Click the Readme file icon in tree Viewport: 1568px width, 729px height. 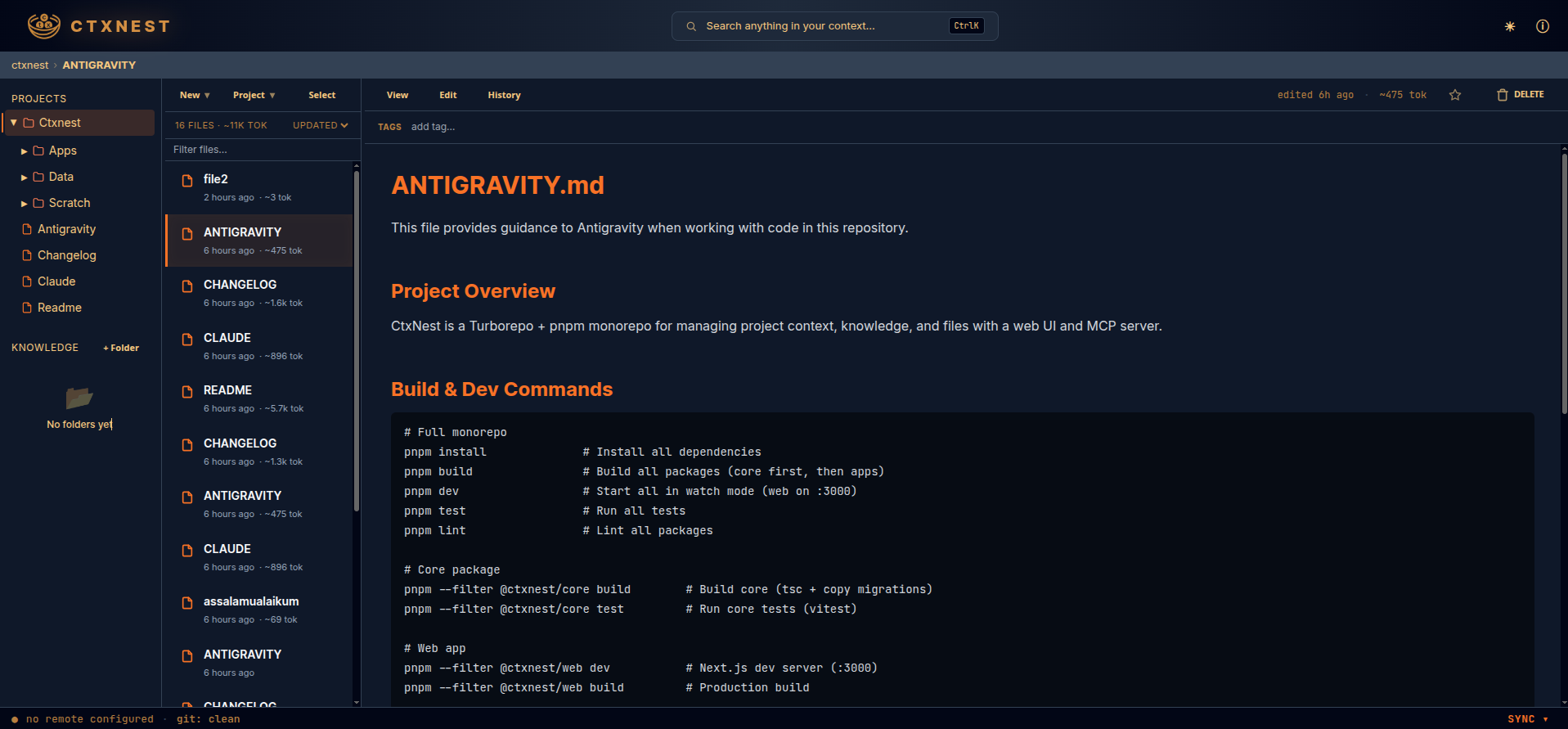27,308
